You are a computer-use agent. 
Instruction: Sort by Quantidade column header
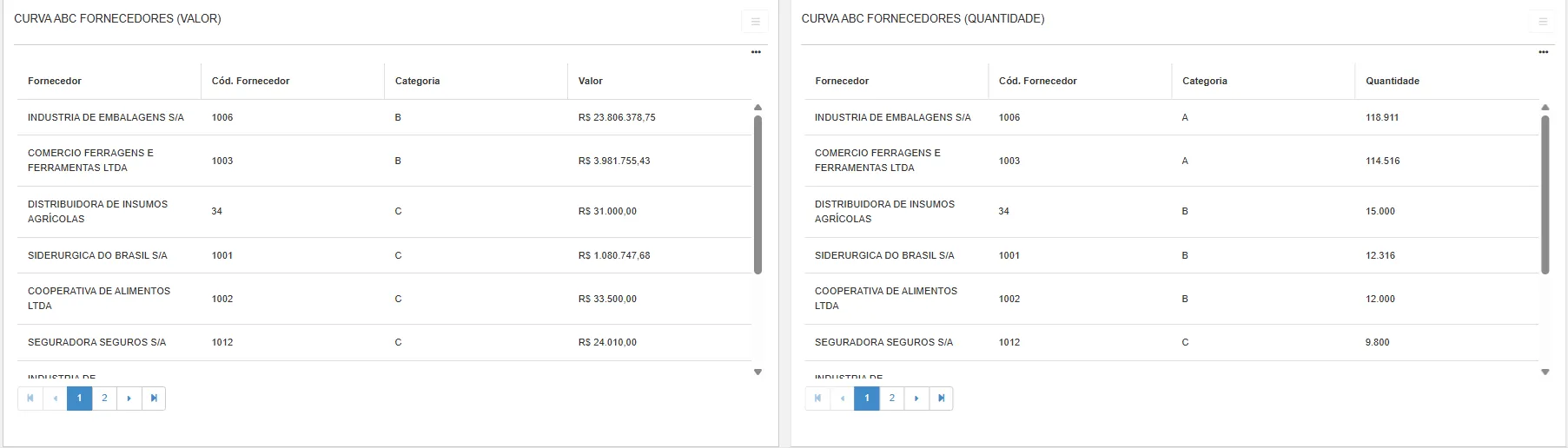[1393, 81]
